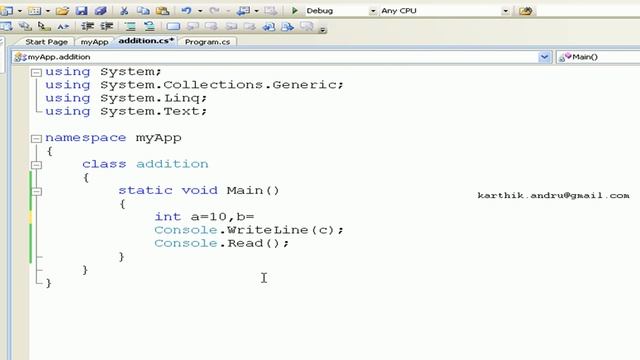Open the myApp.addition class dropdown arrow

coord(544,57)
